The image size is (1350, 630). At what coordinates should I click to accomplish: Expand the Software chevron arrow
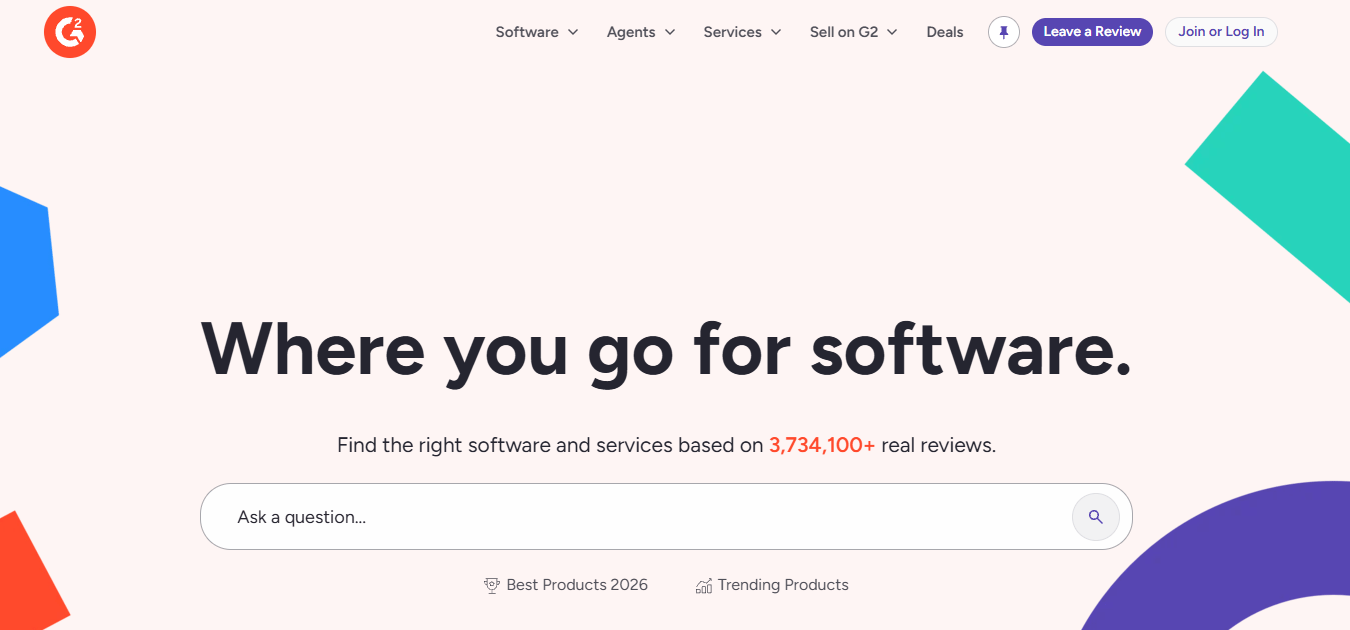tap(573, 32)
